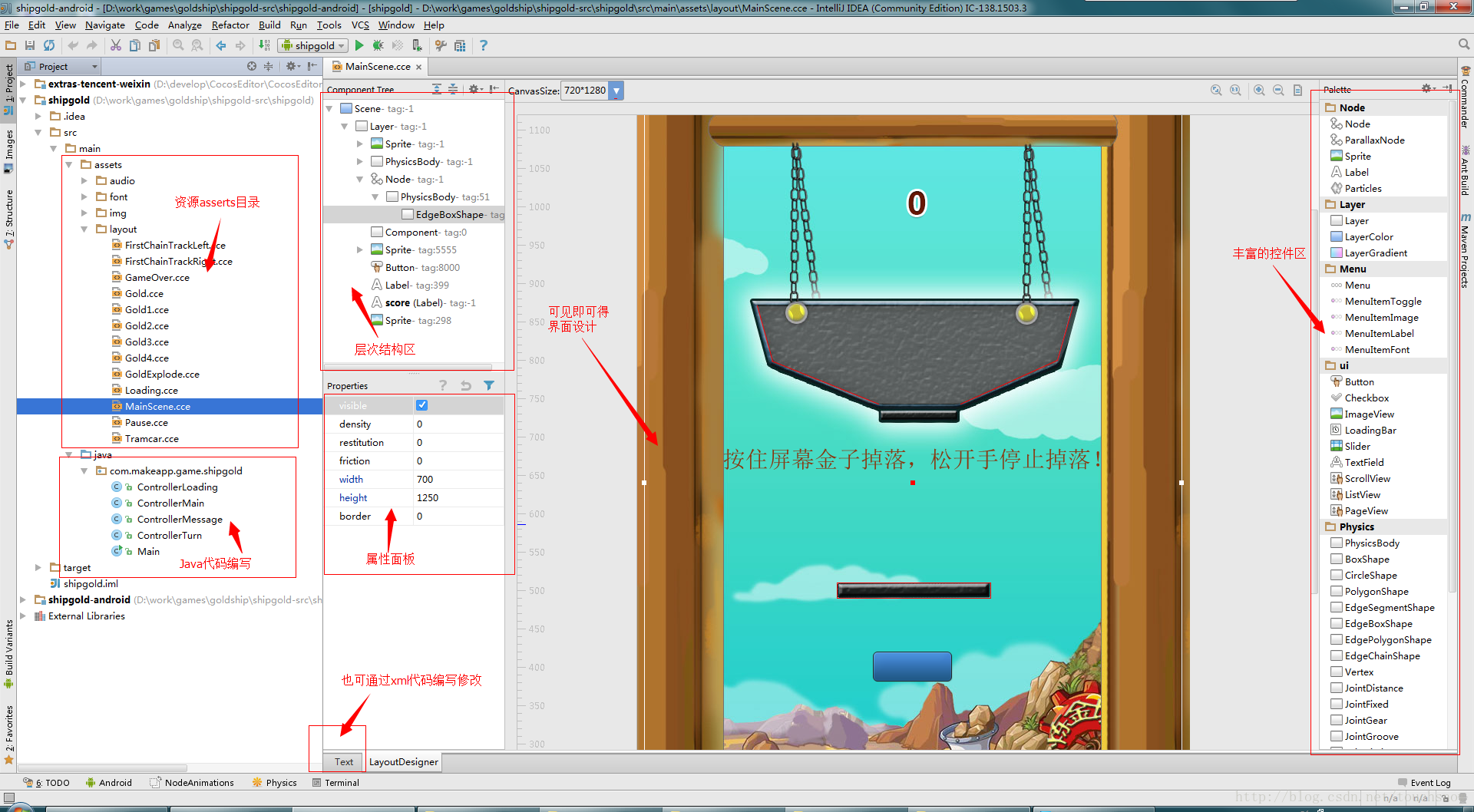Click the Cut scissors icon

(116, 45)
